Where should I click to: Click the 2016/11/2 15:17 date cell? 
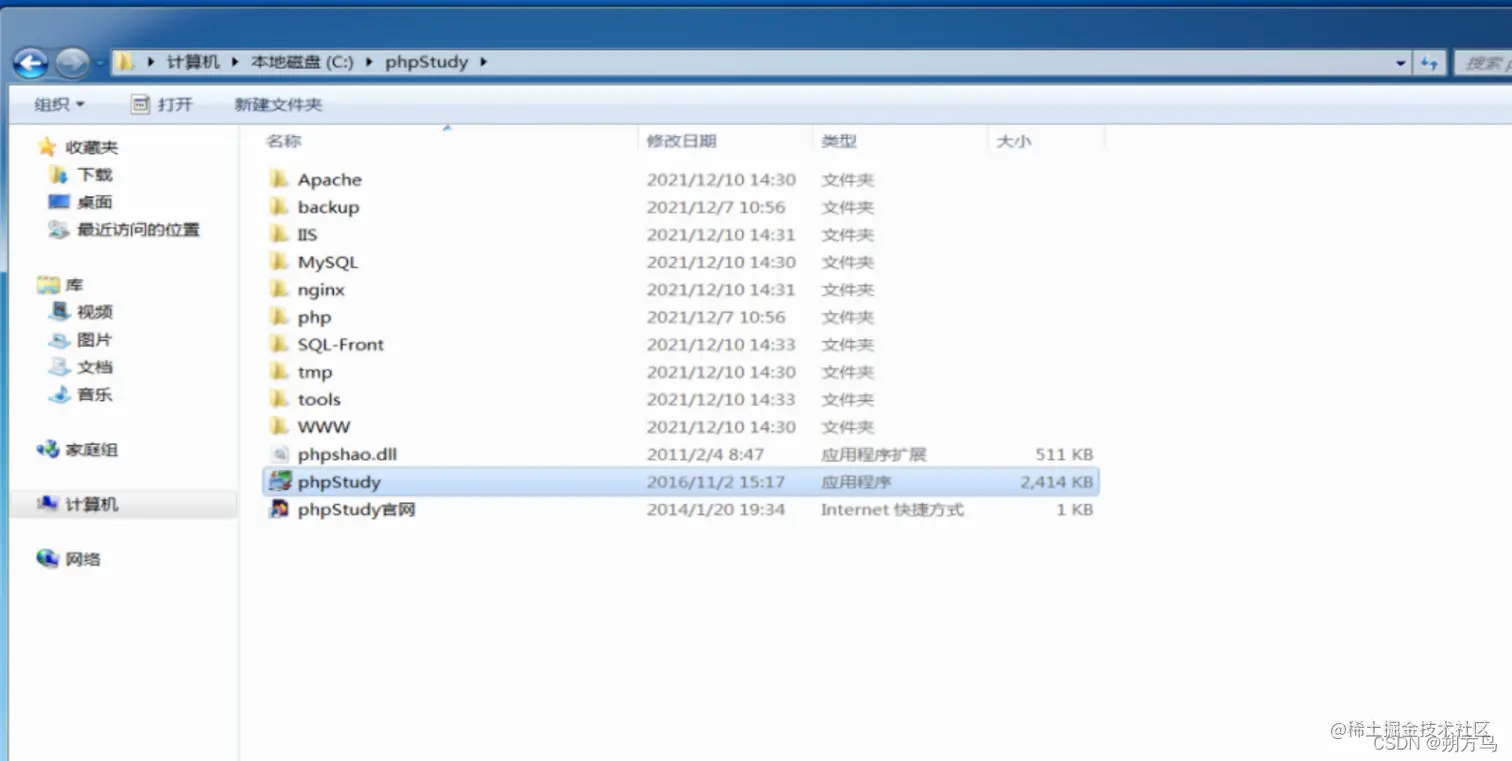(x=716, y=482)
